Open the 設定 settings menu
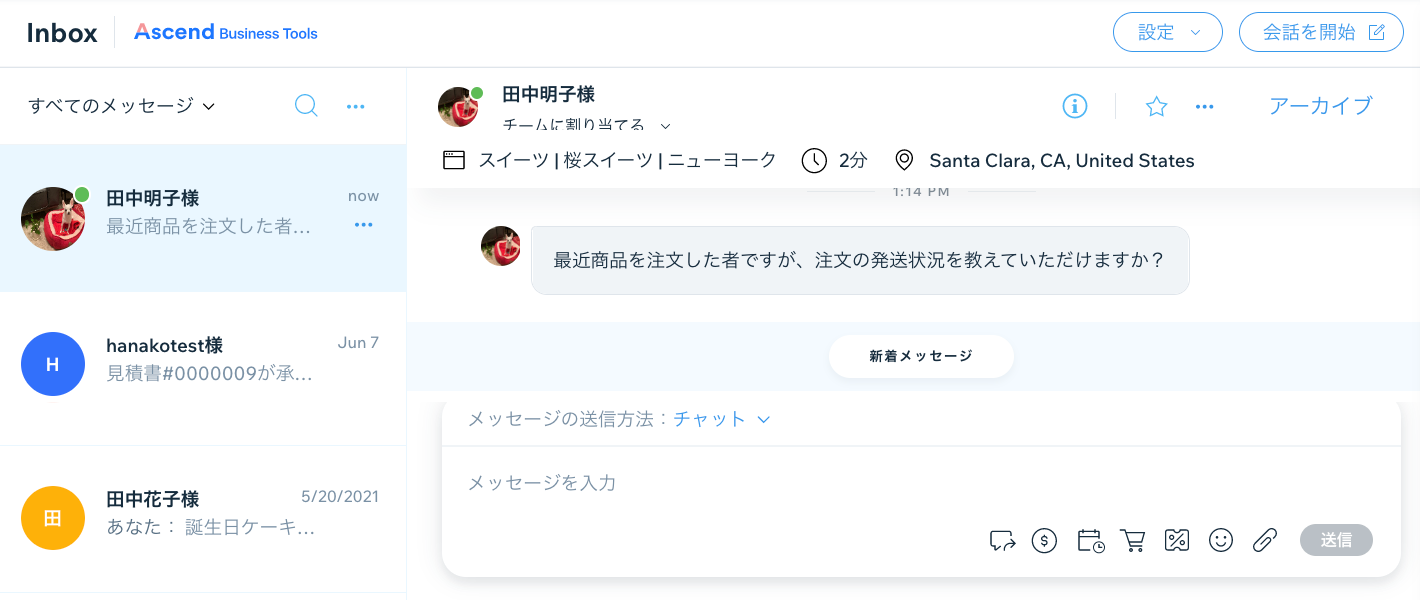1420x600 pixels. click(x=1167, y=32)
